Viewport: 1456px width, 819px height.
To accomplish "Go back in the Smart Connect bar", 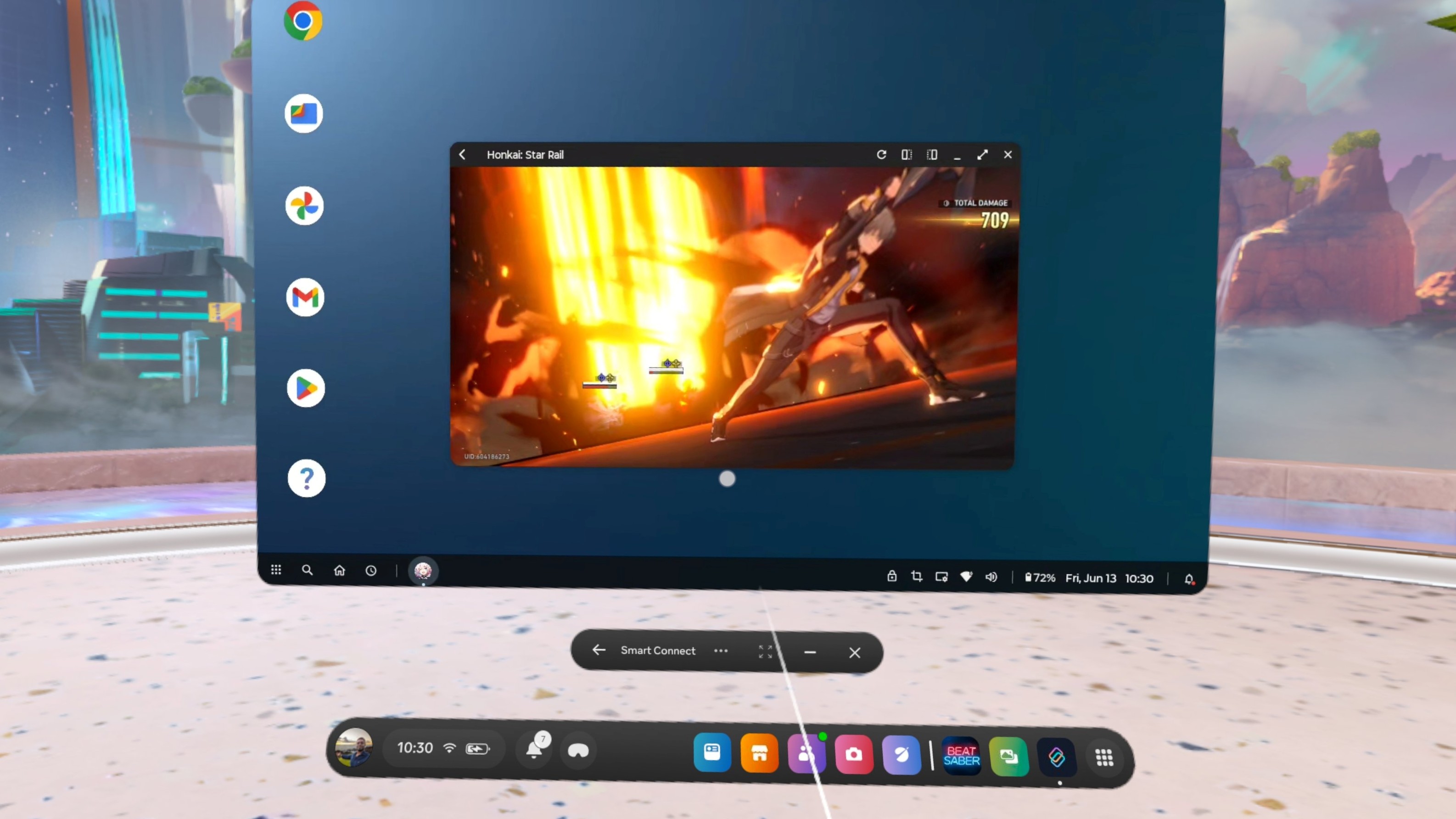I will click(x=599, y=650).
